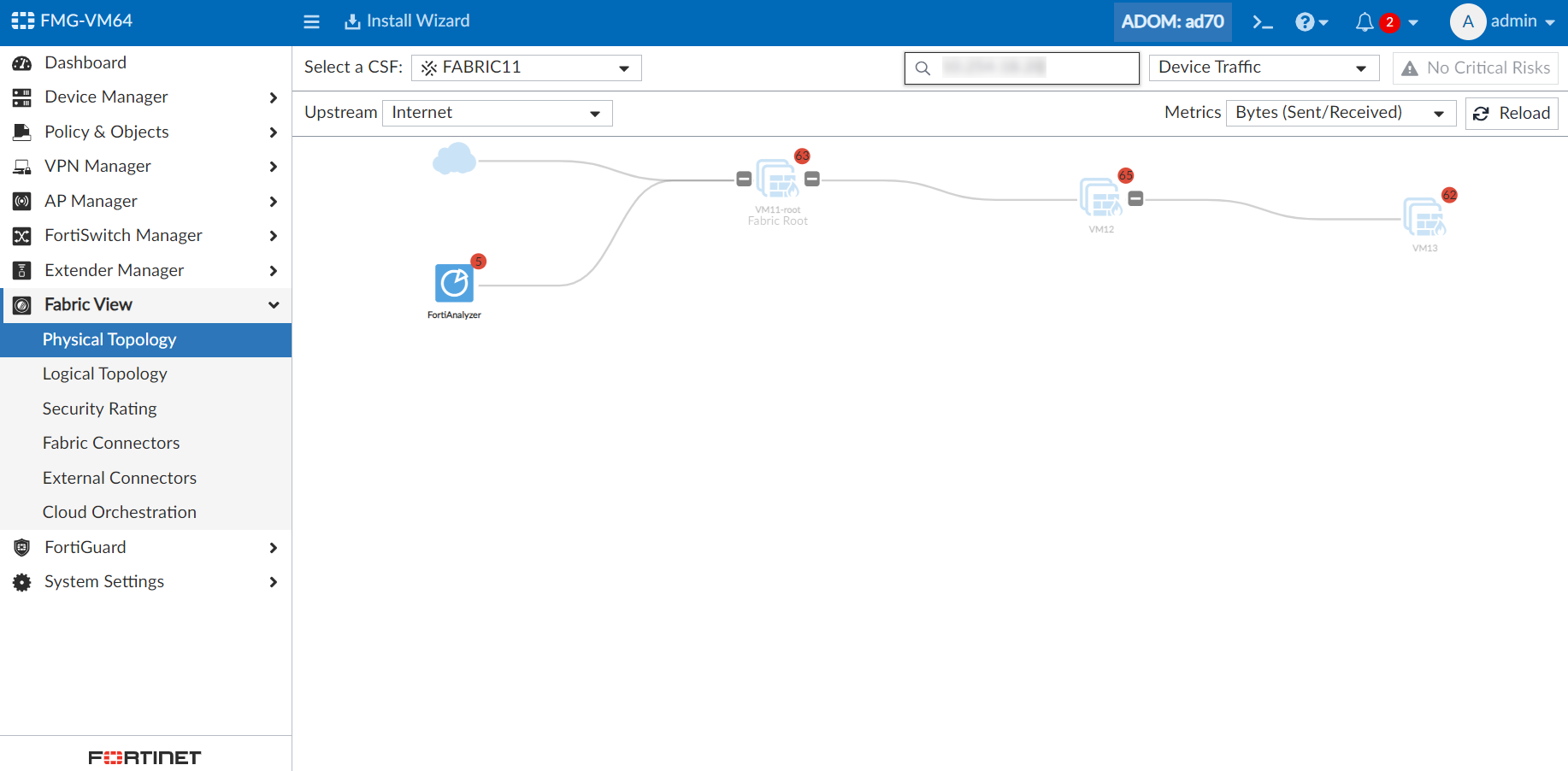Screen dimensions: 1568x771
Task: Click the Reload button
Action: [1512, 113]
